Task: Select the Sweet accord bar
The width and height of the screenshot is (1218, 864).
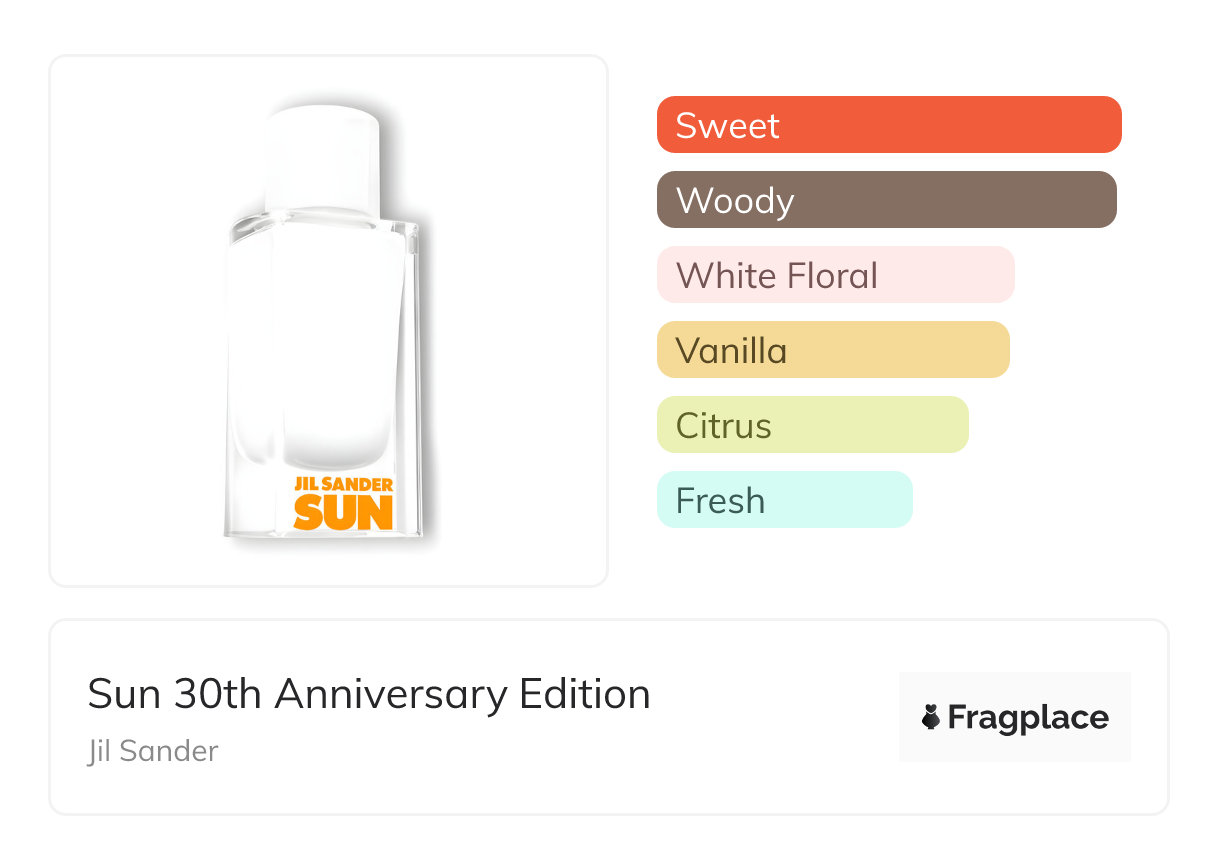Action: [x=889, y=125]
